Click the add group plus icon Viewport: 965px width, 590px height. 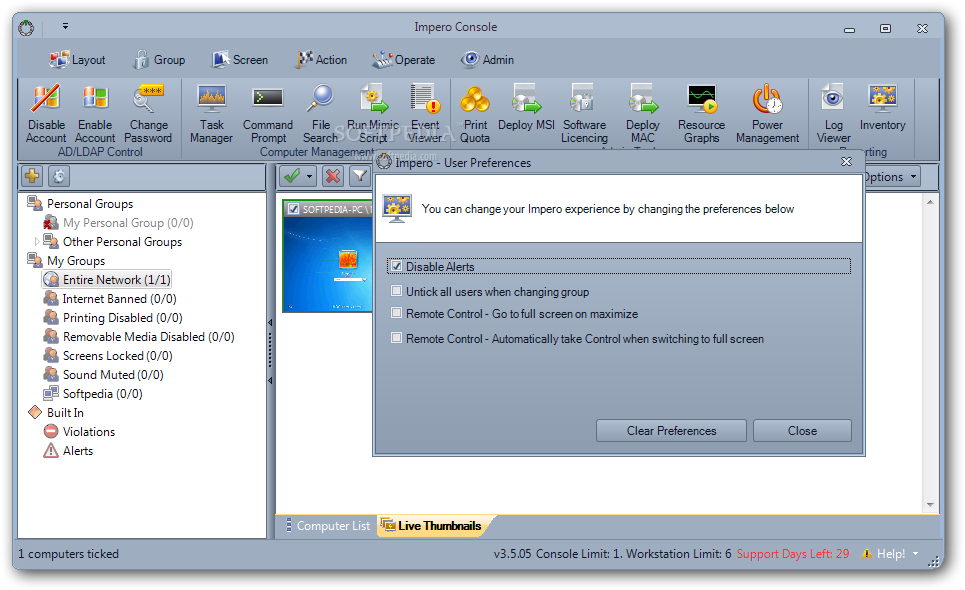[x=32, y=177]
